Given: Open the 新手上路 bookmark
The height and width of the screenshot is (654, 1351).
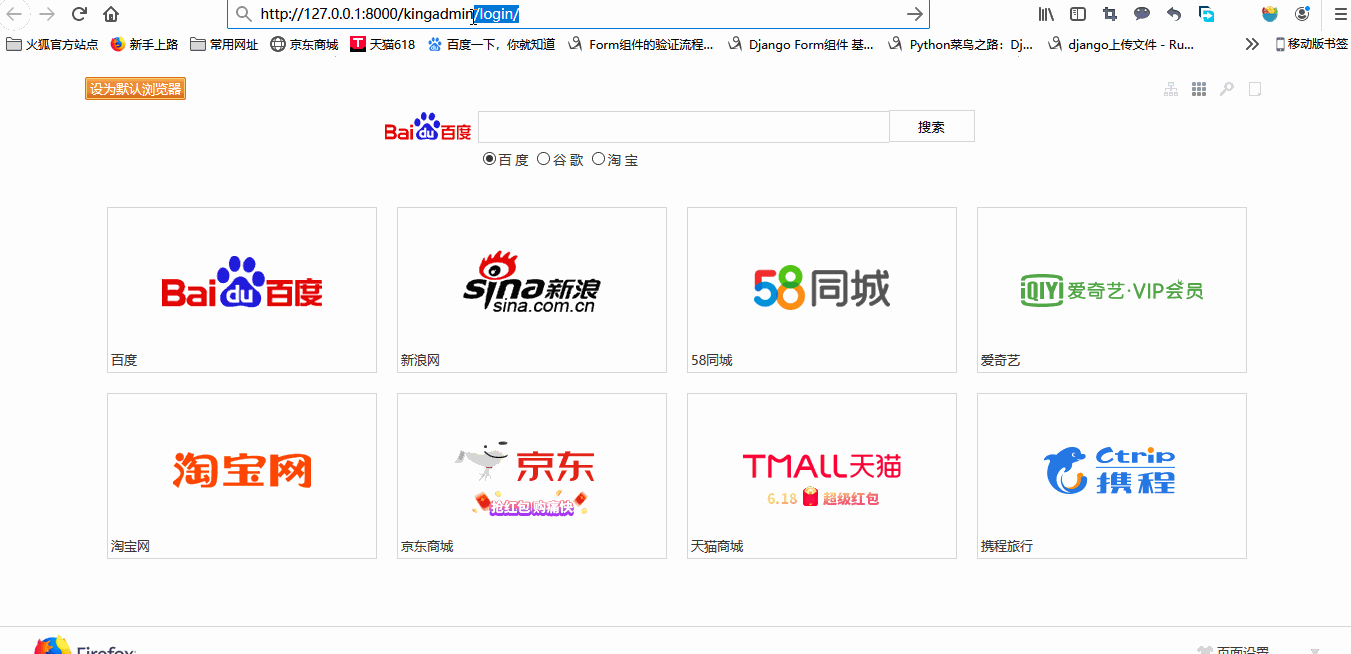Looking at the screenshot, I should [144, 44].
